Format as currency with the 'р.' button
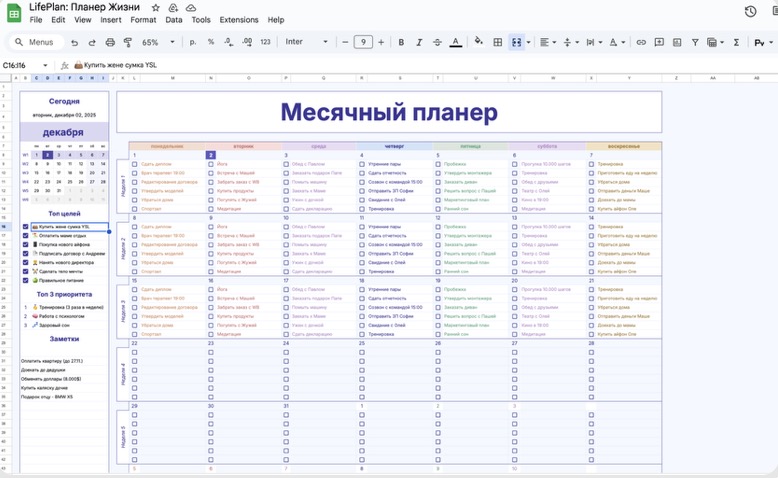 [193, 42]
